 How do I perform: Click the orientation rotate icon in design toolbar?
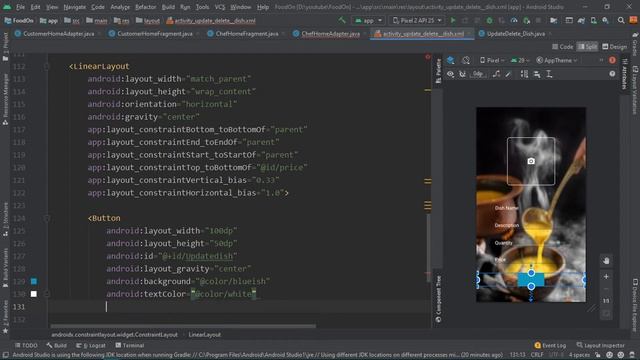[x=466, y=60]
